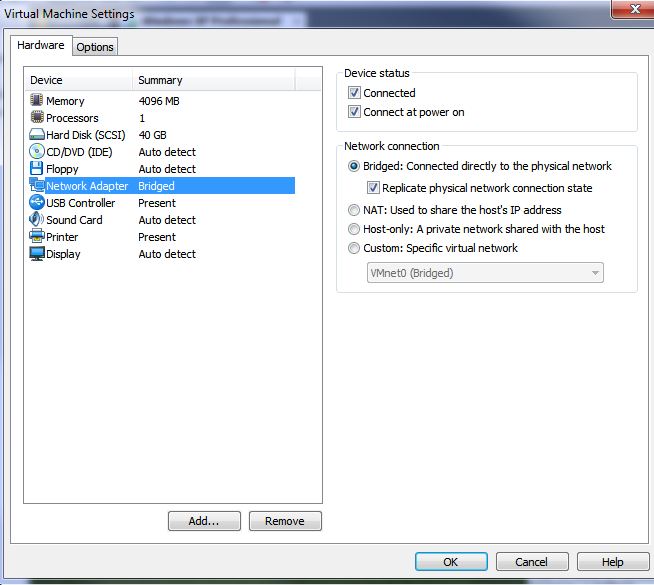Image resolution: width=654 pixels, height=585 pixels.
Task: Select the Printer device label
Action: 62,237
